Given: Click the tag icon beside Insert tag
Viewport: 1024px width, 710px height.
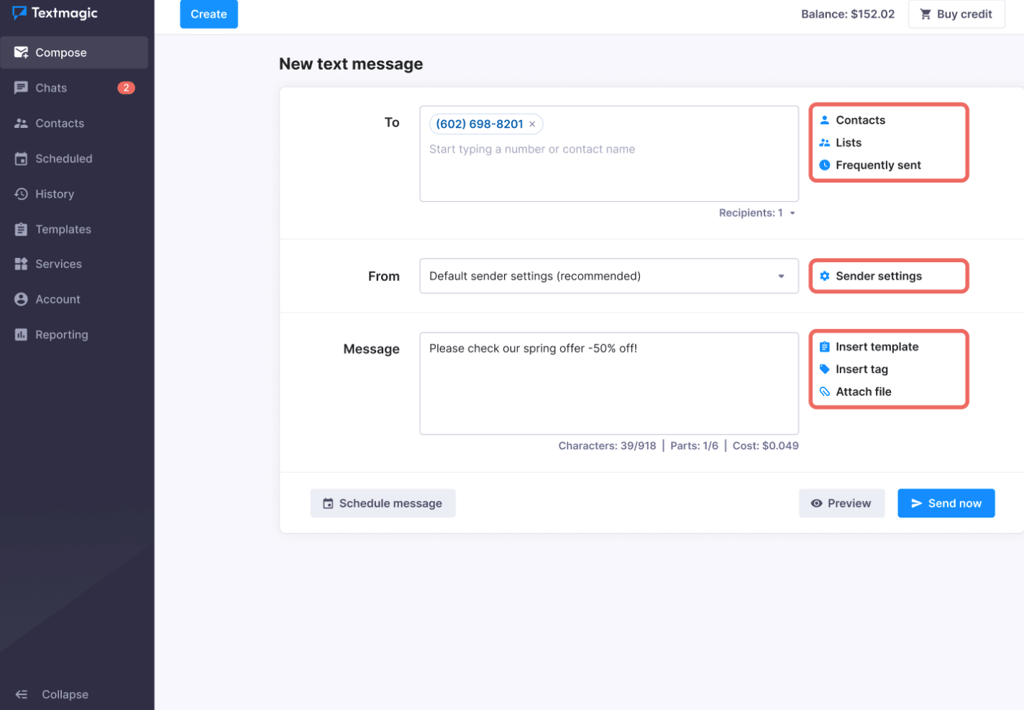Looking at the screenshot, I should 825,369.
